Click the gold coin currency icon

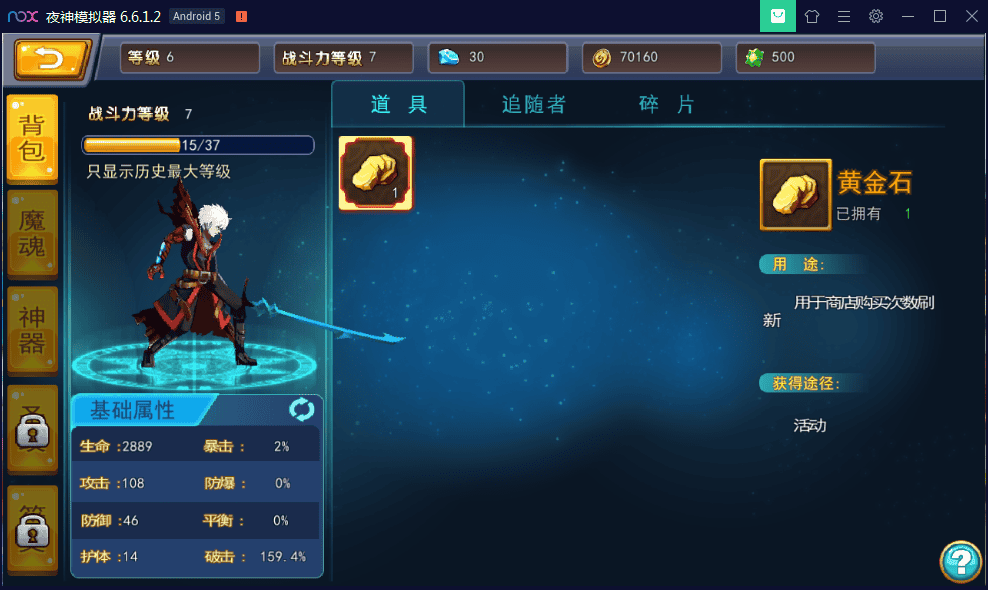602,58
